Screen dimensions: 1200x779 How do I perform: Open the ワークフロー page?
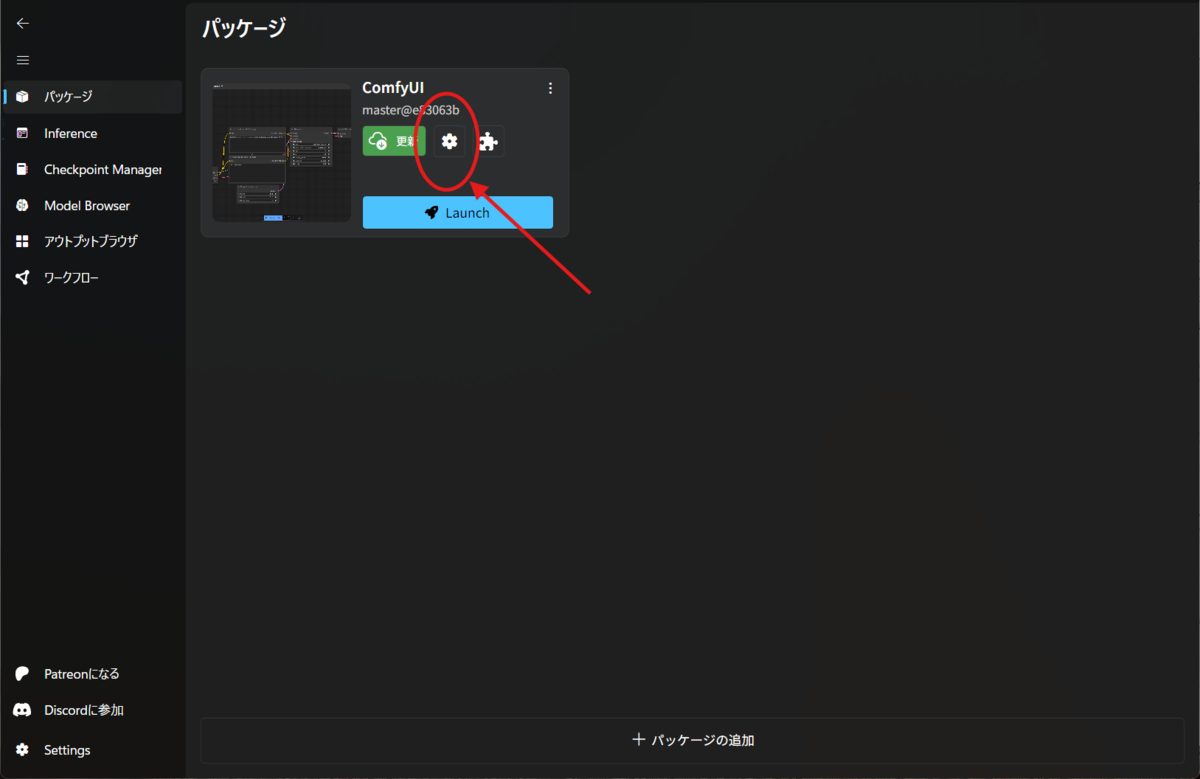coord(93,277)
